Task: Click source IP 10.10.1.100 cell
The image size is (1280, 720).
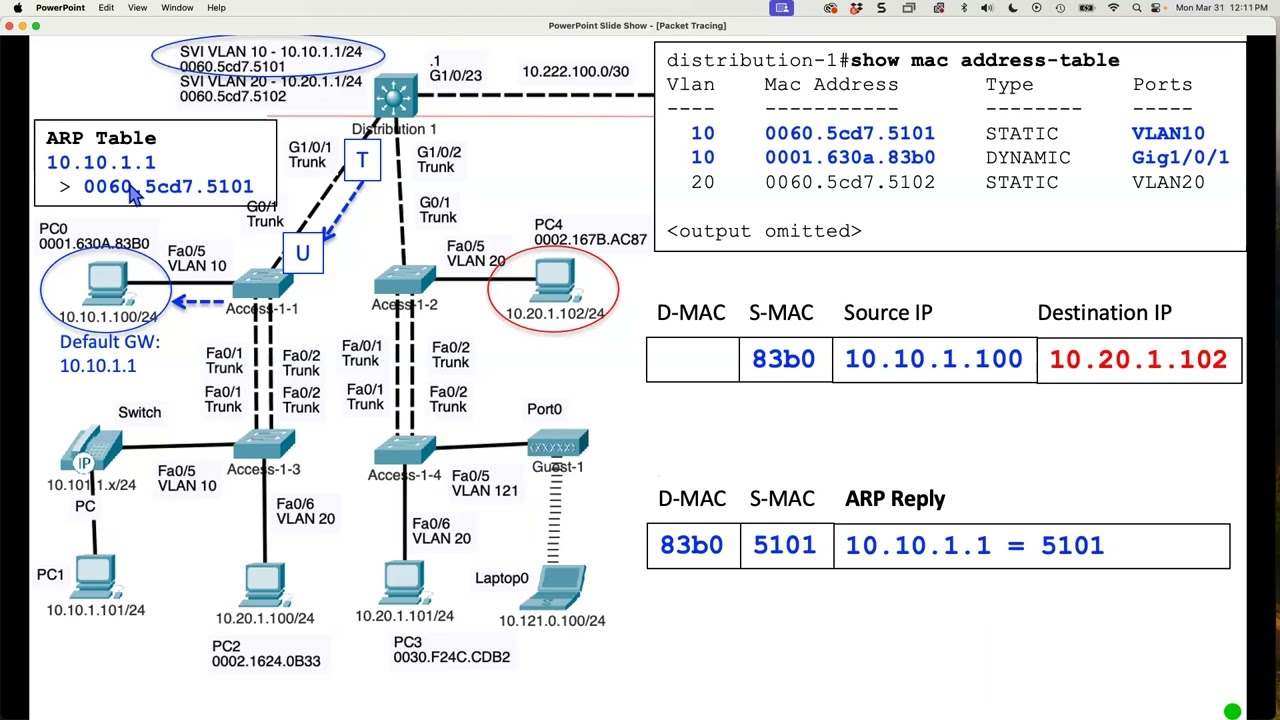Action: (934, 360)
